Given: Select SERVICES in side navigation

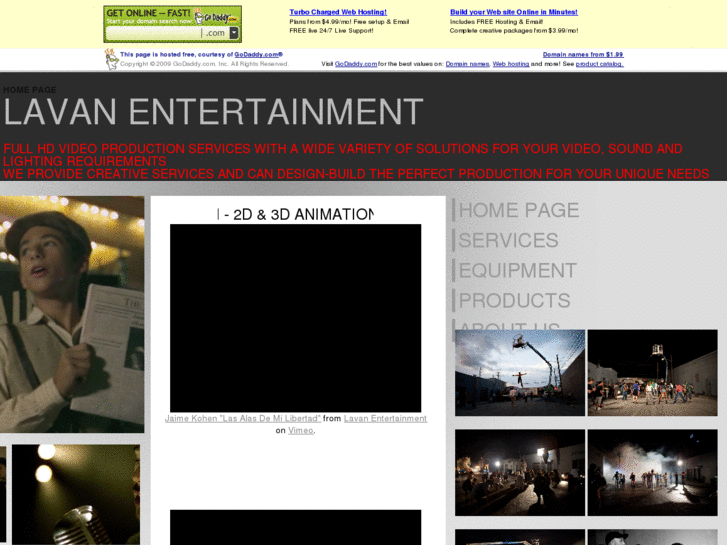Looking at the screenshot, I should tap(508, 240).
